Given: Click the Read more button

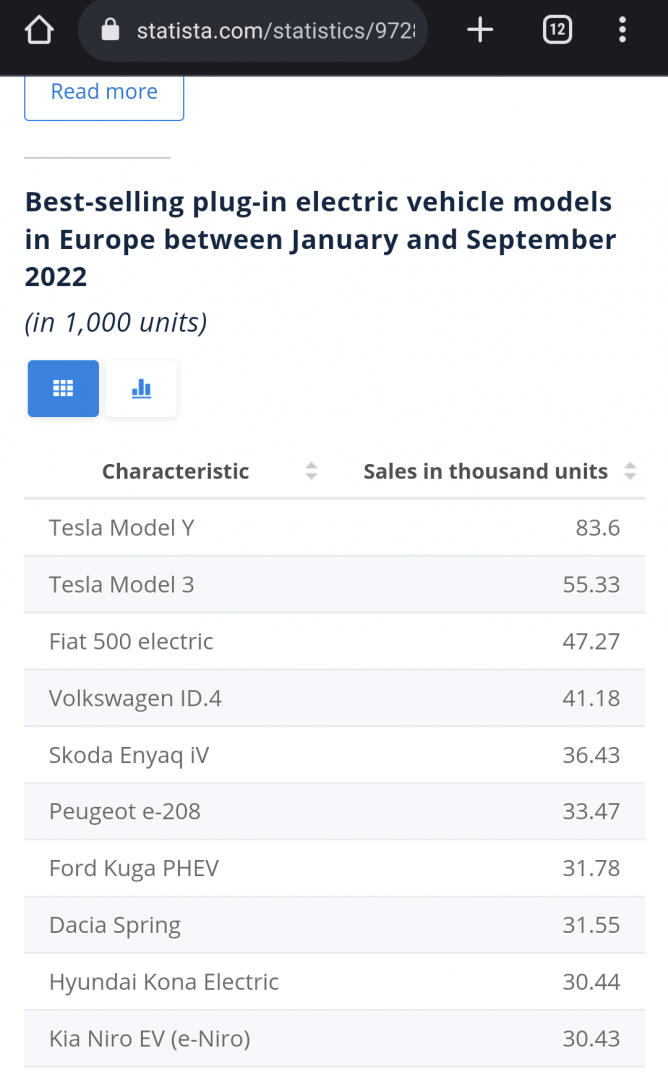Looking at the screenshot, I should tap(104, 92).
